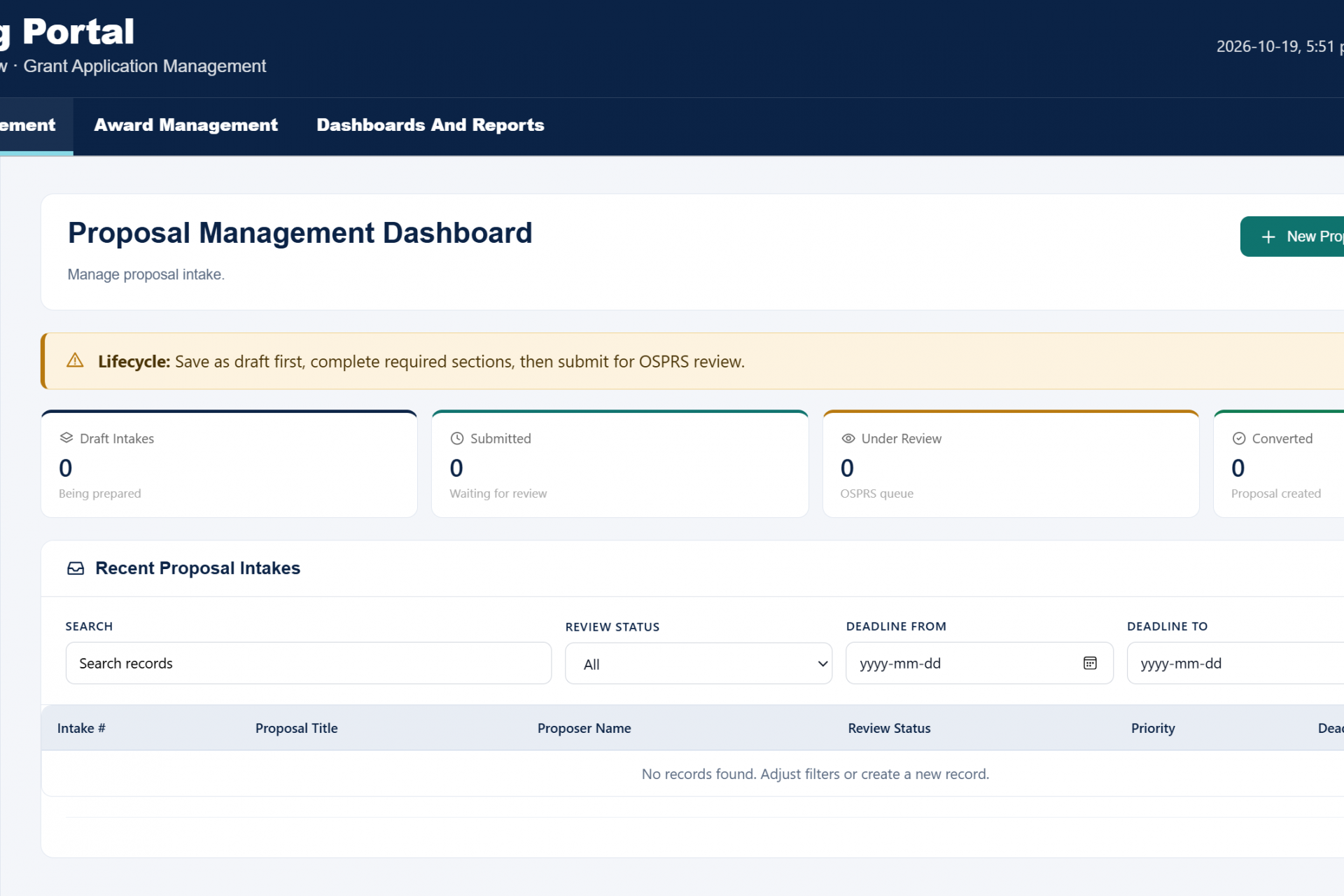Click the 'Manage proposal intake.' subtitle
Image resolution: width=1344 pixels, height=896 pixels.
(146, 274)
